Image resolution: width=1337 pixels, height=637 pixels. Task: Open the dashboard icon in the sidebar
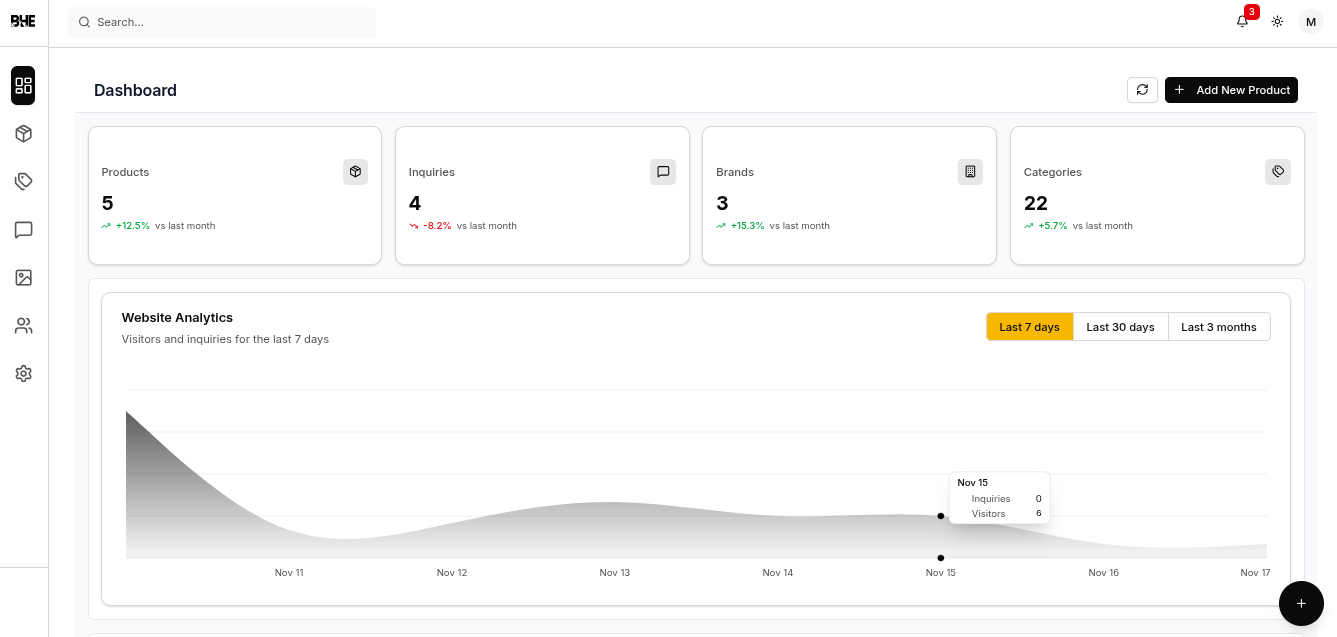(x=23, y=86)
